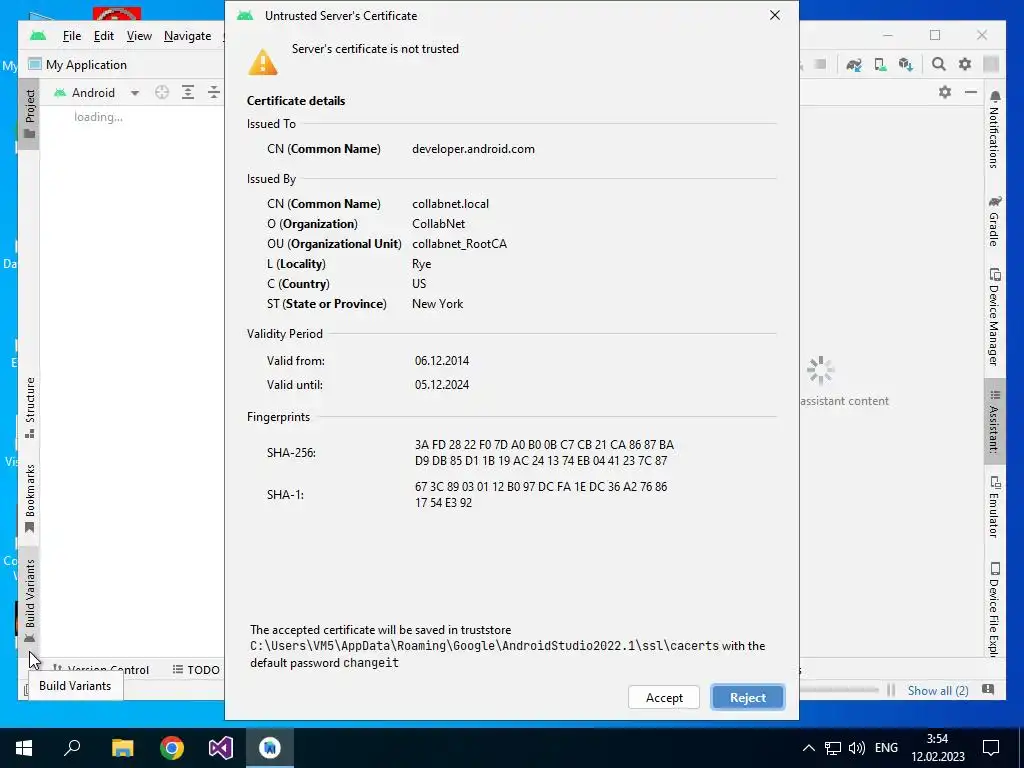
Task: Switch the ENG input language indicator
Action: (886, 748)
